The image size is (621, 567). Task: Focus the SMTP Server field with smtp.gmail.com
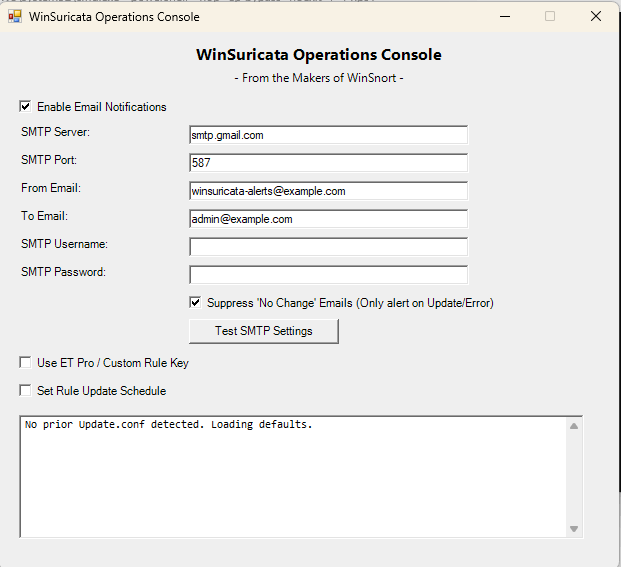[328, 135]
